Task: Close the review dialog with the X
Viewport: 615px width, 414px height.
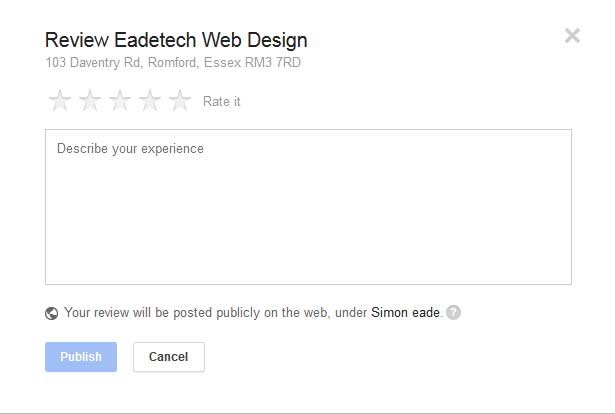Action: click(x=572, y=36)
